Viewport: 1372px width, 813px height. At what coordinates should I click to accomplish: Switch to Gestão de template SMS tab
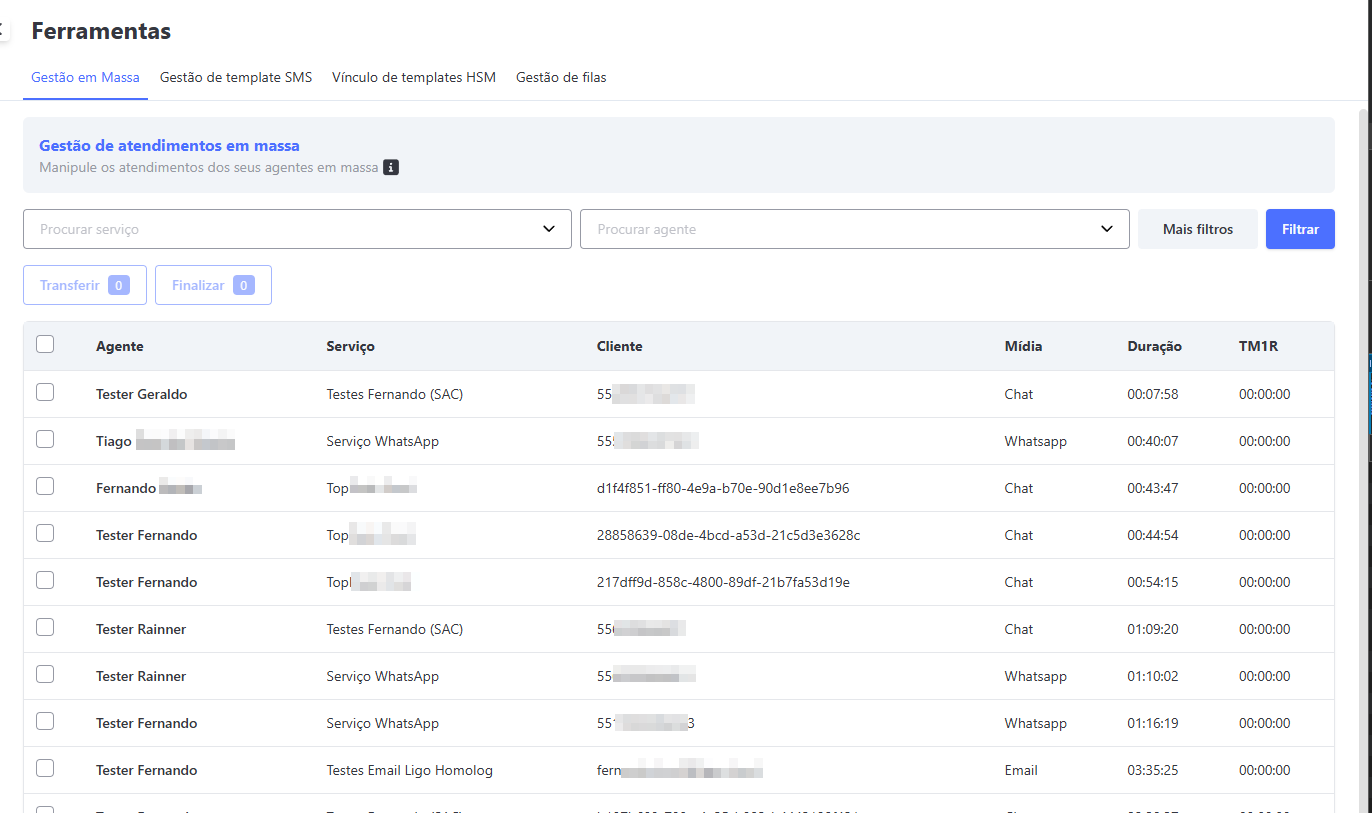tap(236, 78)
